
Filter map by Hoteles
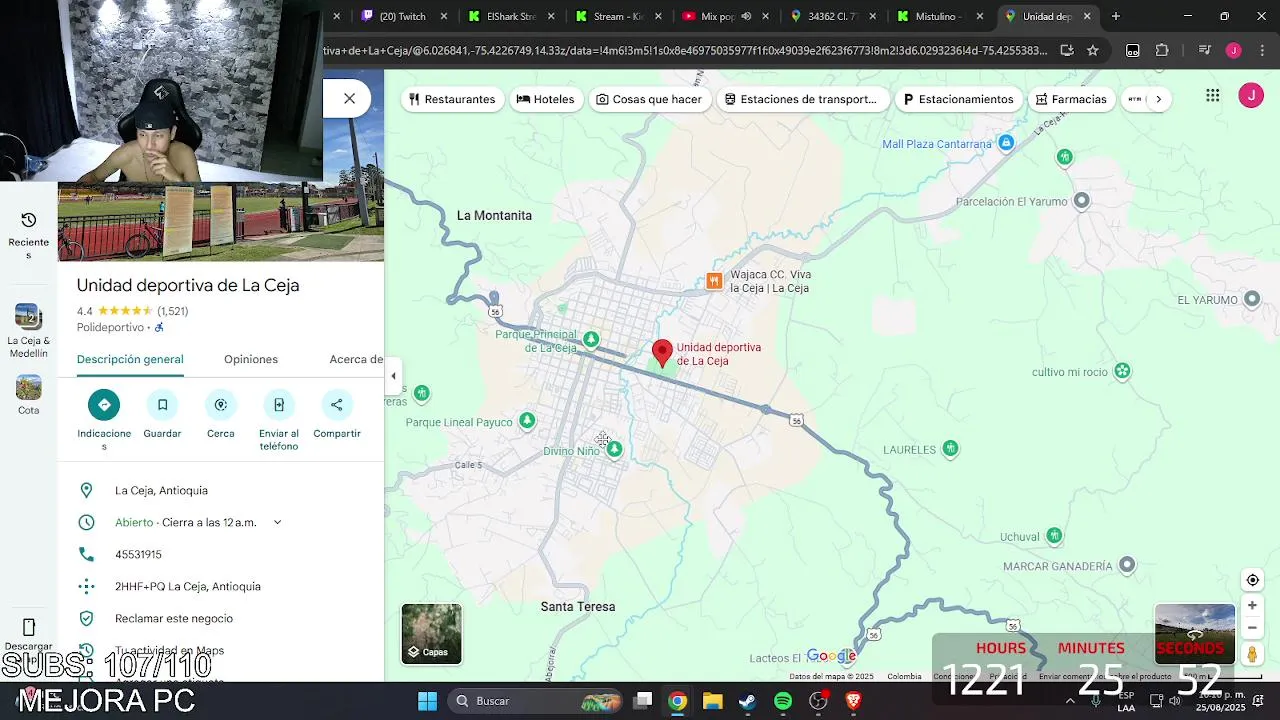(545, 99)
